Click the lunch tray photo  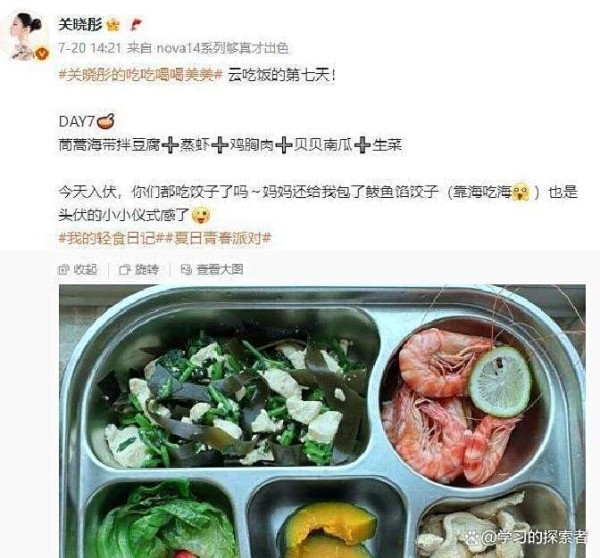point(322,421)
